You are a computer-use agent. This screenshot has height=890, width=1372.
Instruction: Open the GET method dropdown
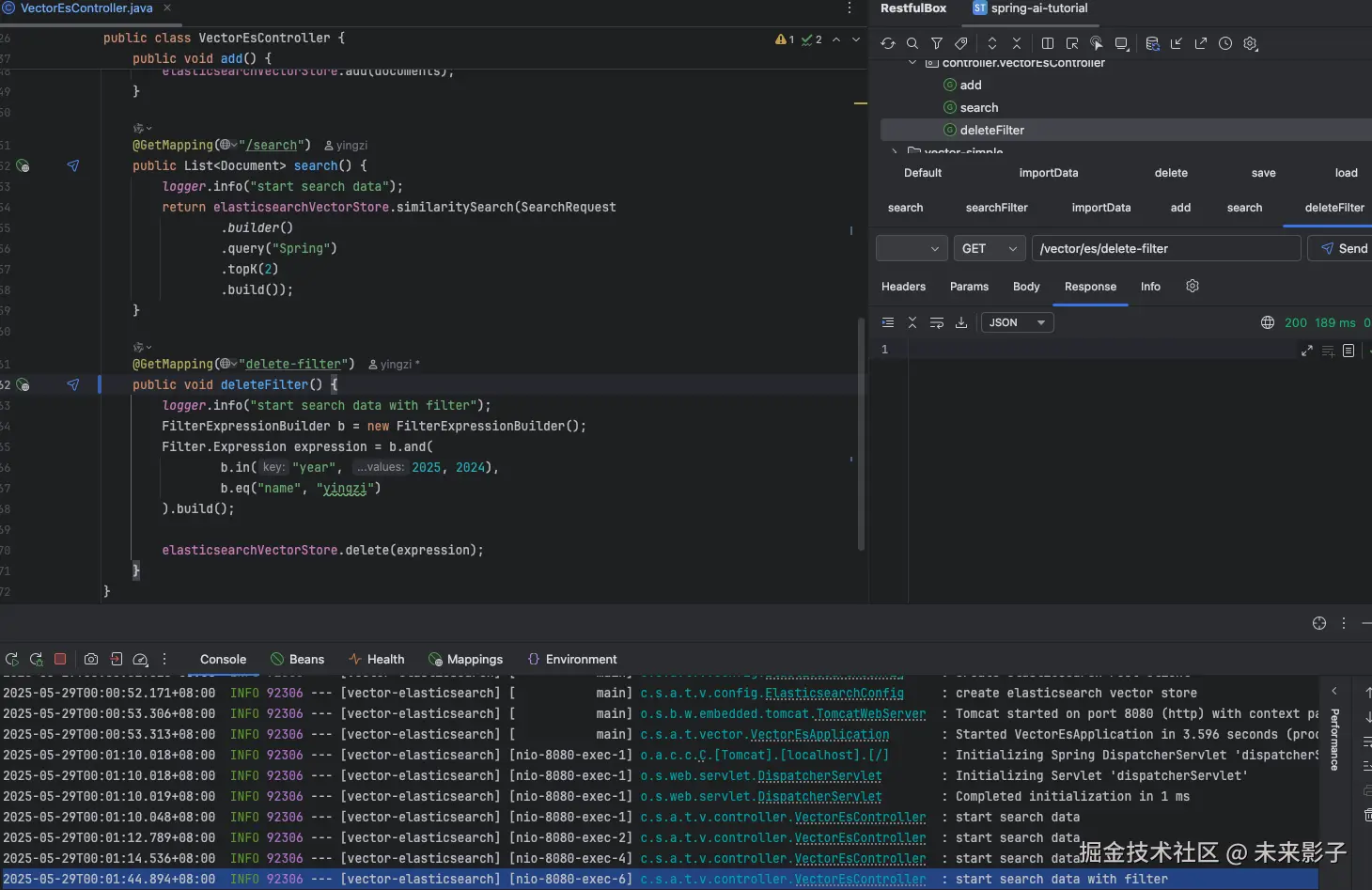point(989,248)
